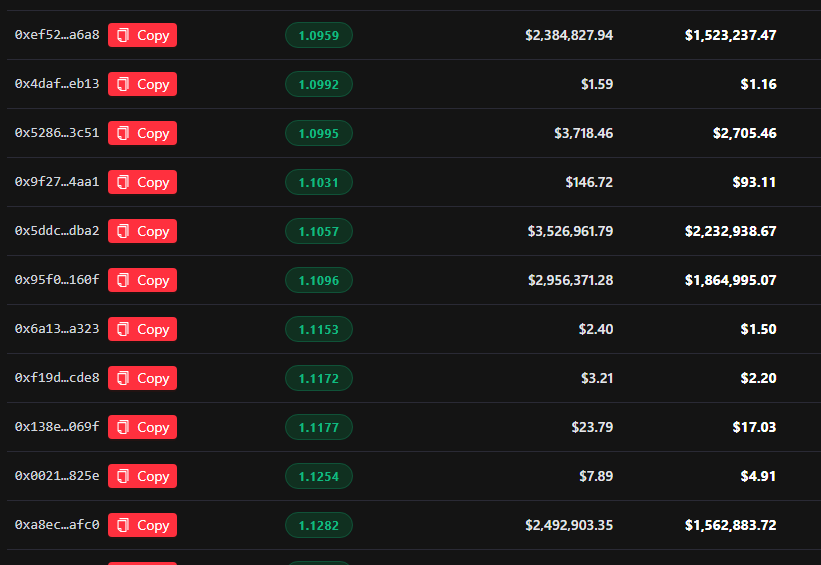Copy address 0x138e…069f
821x565 pixels.
pyautogui.click(x=142, y=427)
